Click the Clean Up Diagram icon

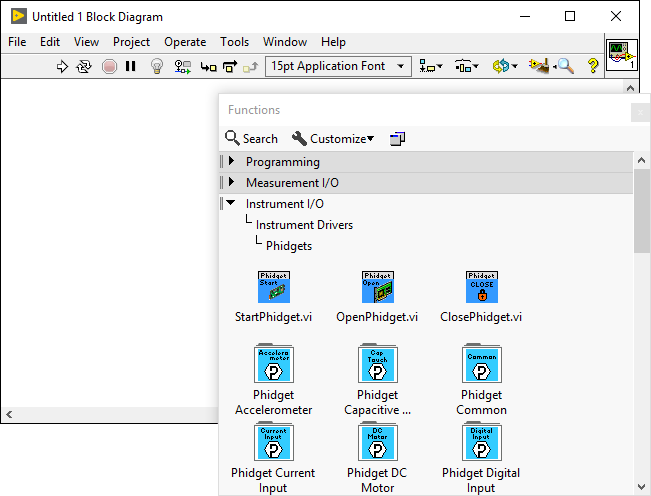[539, 66]
